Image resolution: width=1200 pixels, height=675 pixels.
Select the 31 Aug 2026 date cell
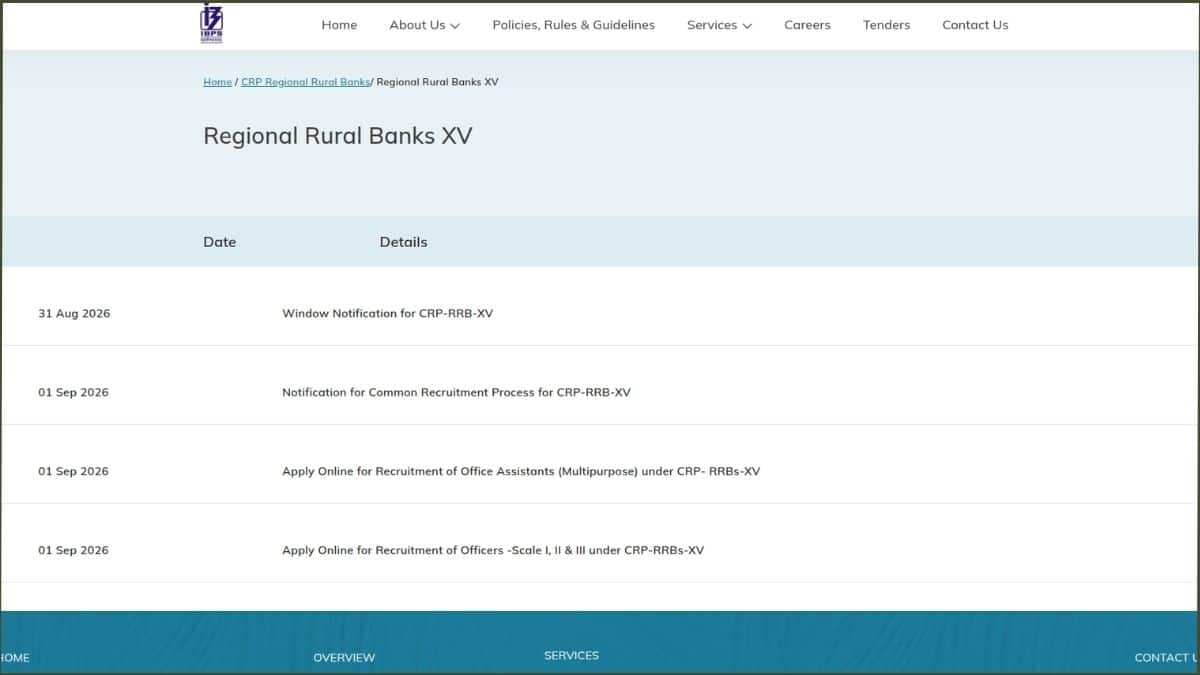click(74, 314)
